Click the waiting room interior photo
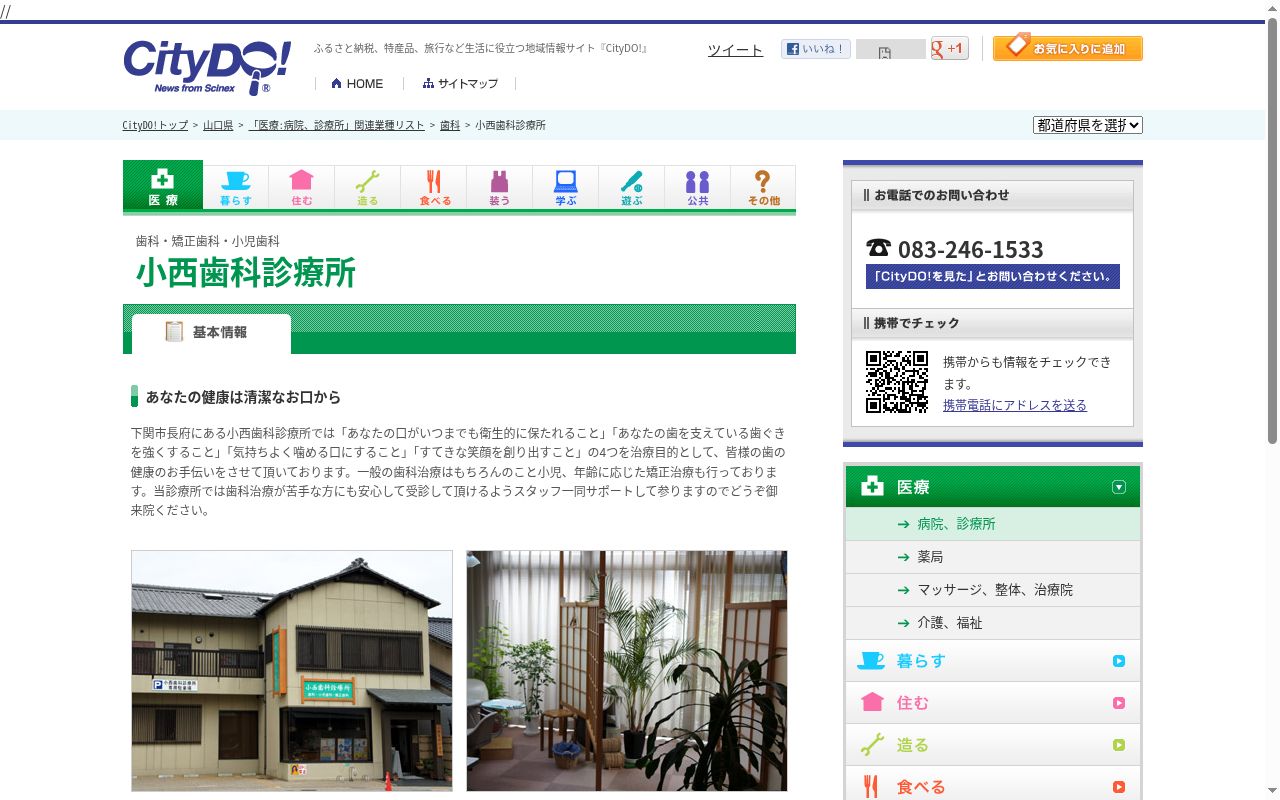The image size is (1280, 800). [x=627, y=671]
